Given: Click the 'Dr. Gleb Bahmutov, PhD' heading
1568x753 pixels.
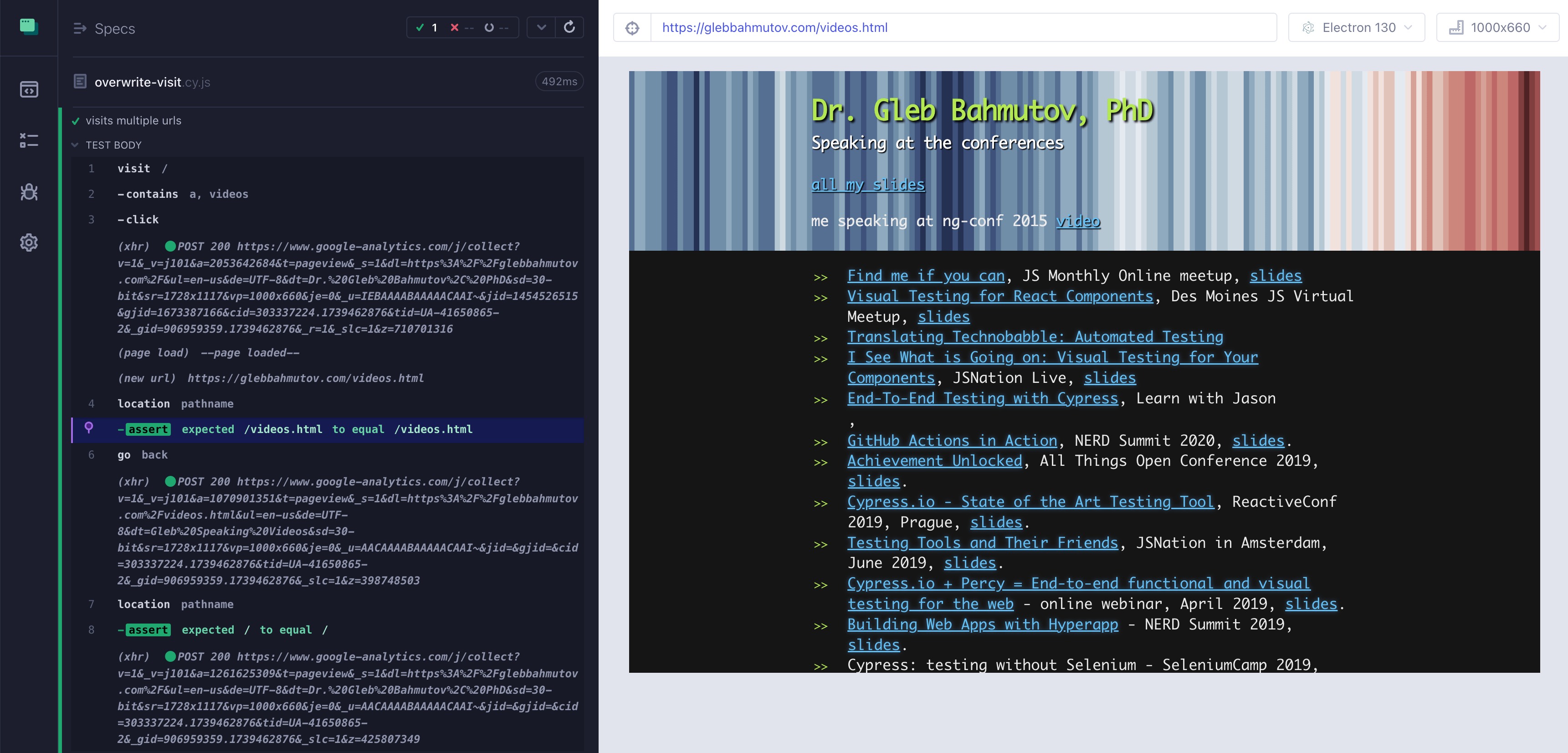Looking at the screenshot, I should (982, 111).
